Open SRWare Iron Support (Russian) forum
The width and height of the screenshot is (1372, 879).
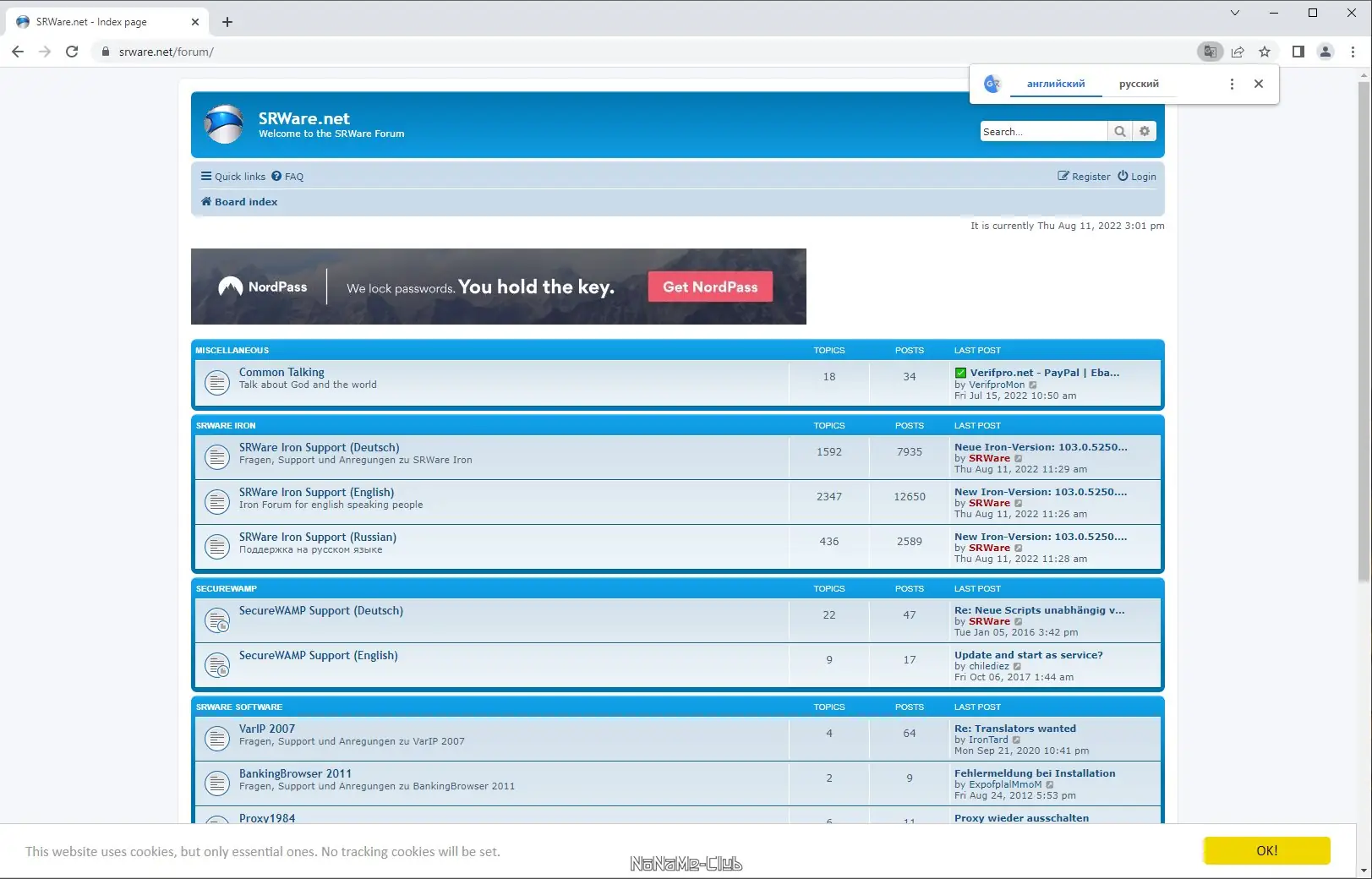tap(317, 537)
